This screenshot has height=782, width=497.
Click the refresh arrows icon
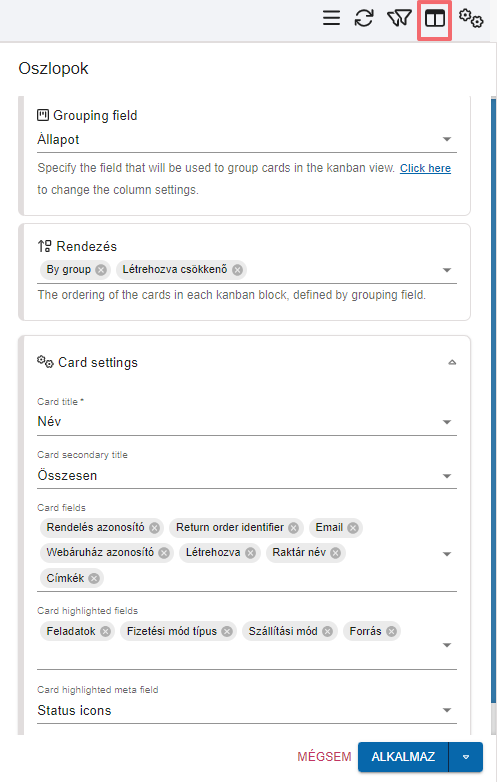(x=364, y=18)
